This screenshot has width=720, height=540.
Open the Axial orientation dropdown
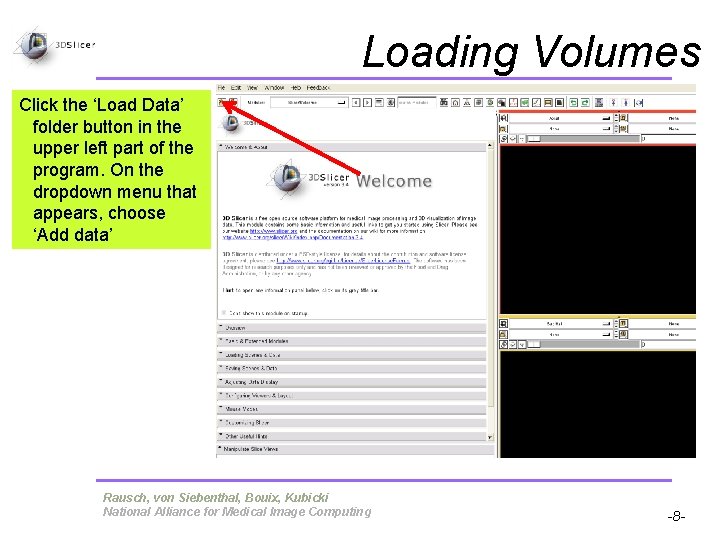[x=561, y=118]
